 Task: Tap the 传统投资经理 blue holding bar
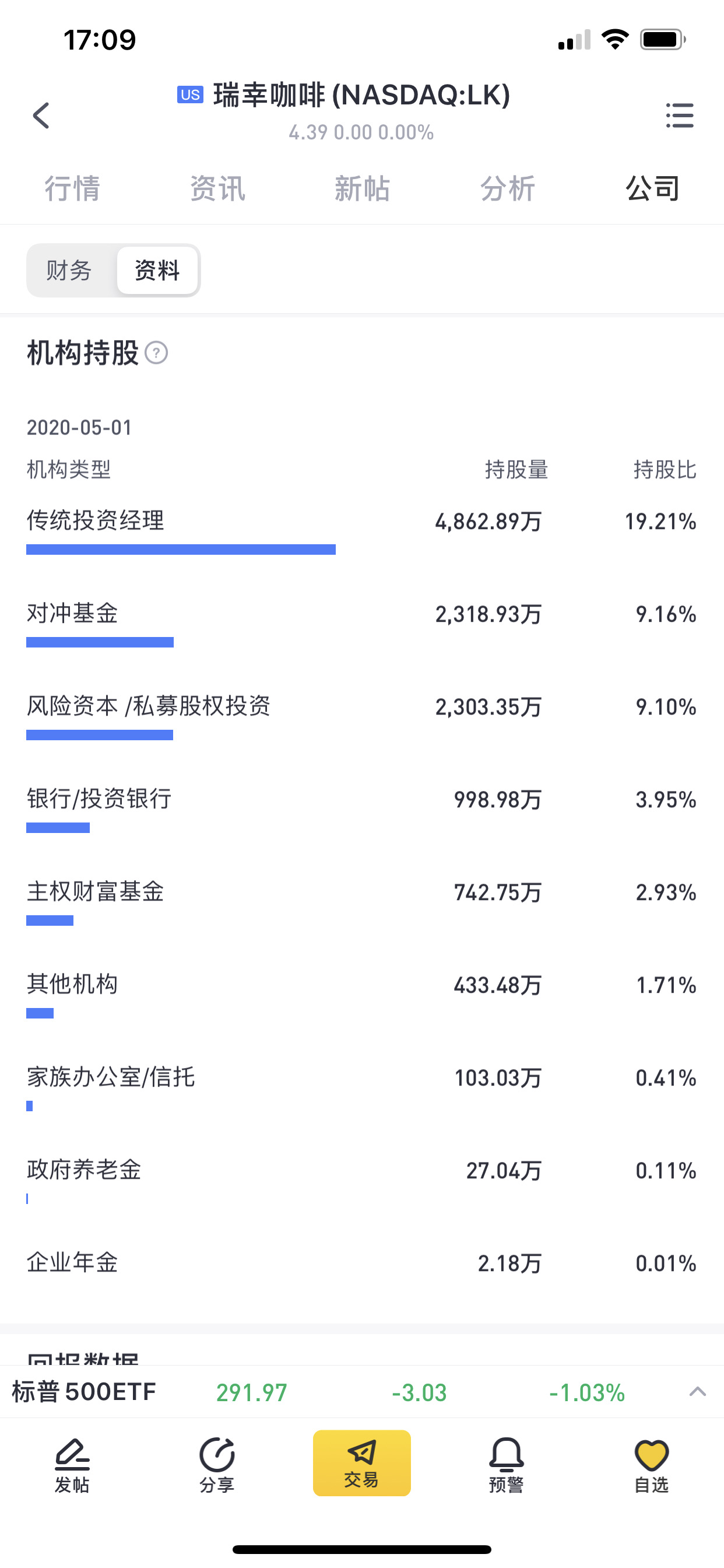pos(181,549)
